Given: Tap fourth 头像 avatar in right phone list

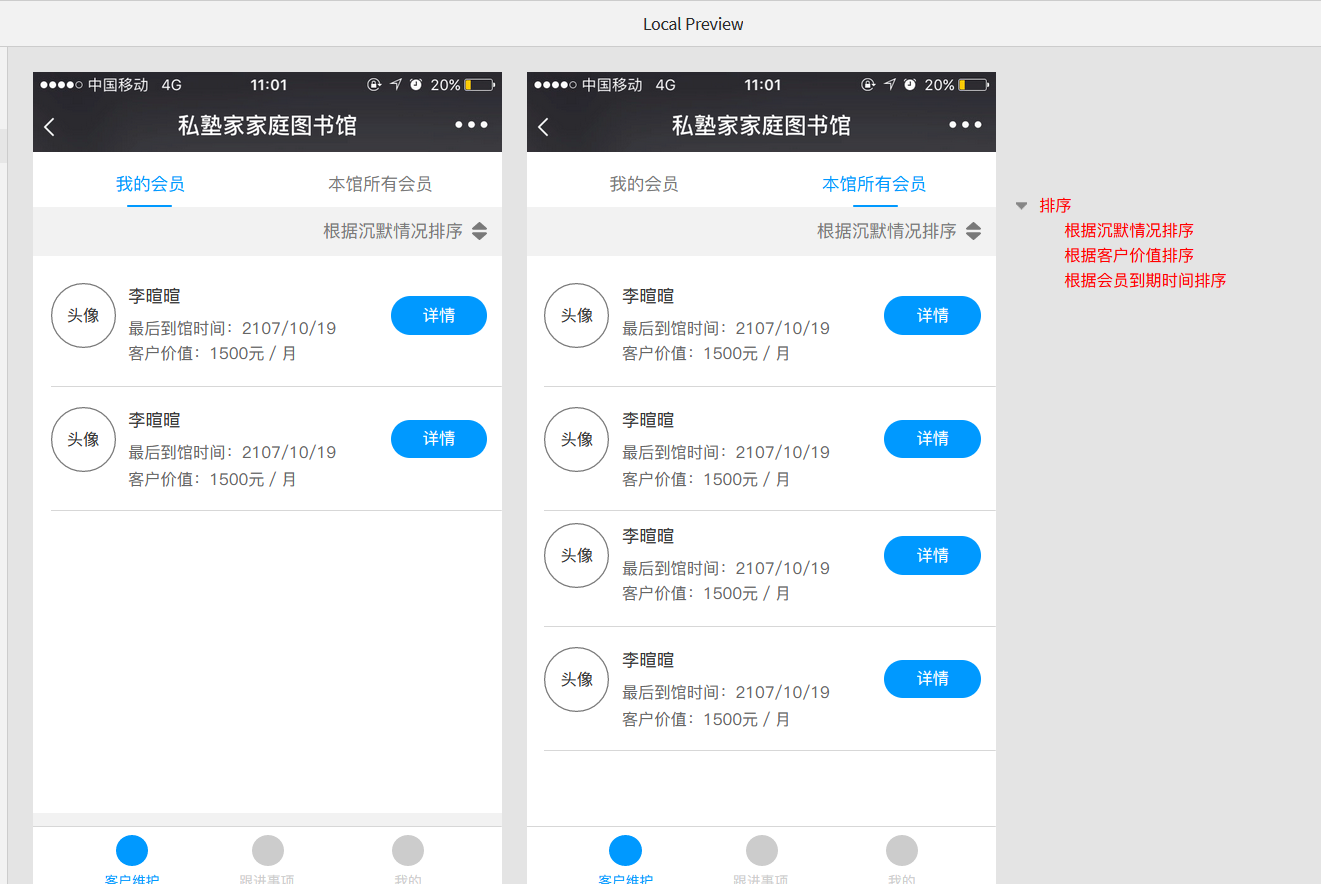Looking at the screenshot, I should coord(577,679).
